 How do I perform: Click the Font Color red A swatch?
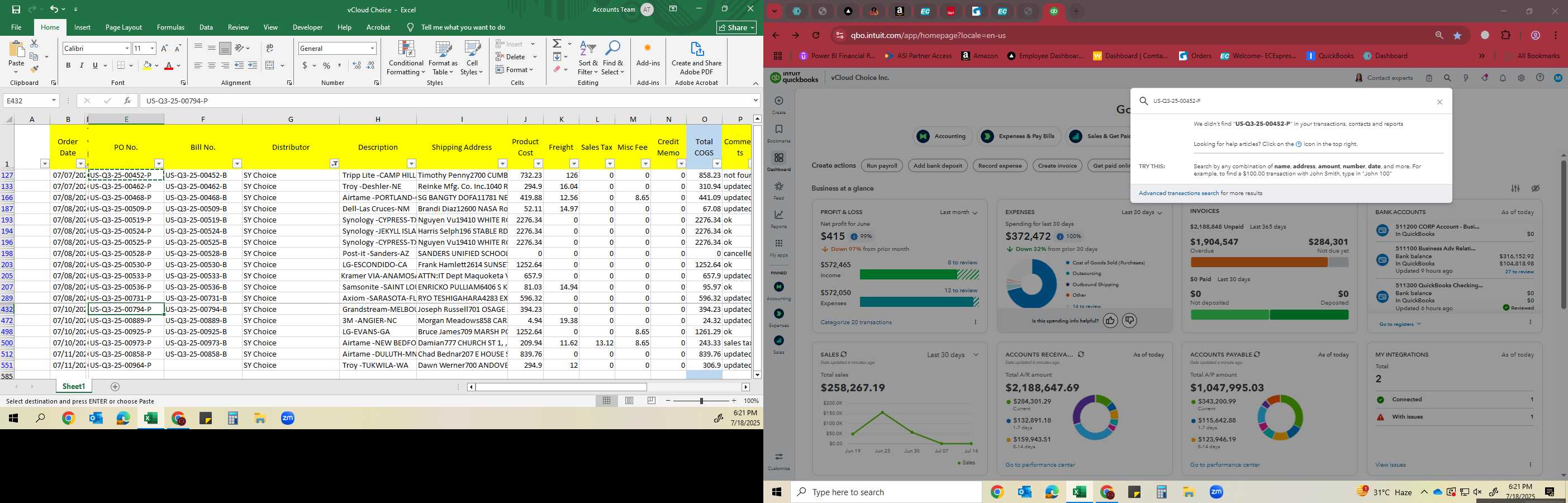pos(169,66)
